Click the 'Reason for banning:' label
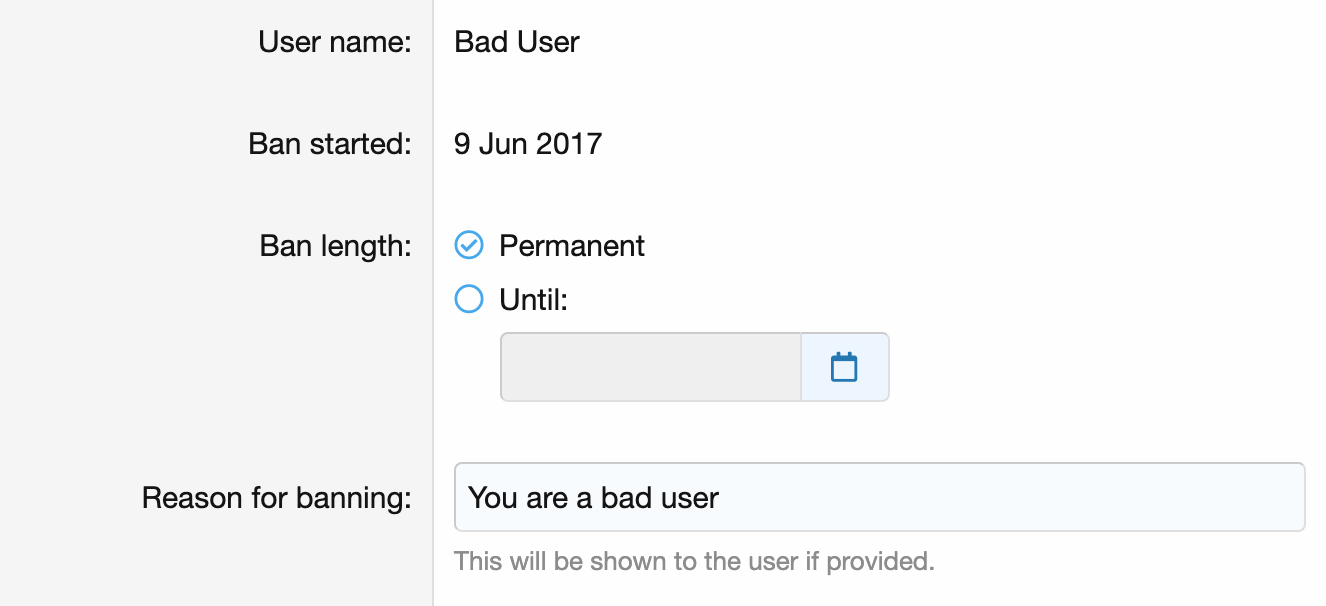 pos(277,497)
